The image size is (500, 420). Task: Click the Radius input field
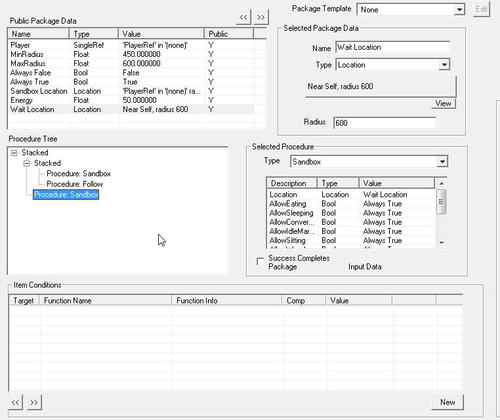click(384, 123)
